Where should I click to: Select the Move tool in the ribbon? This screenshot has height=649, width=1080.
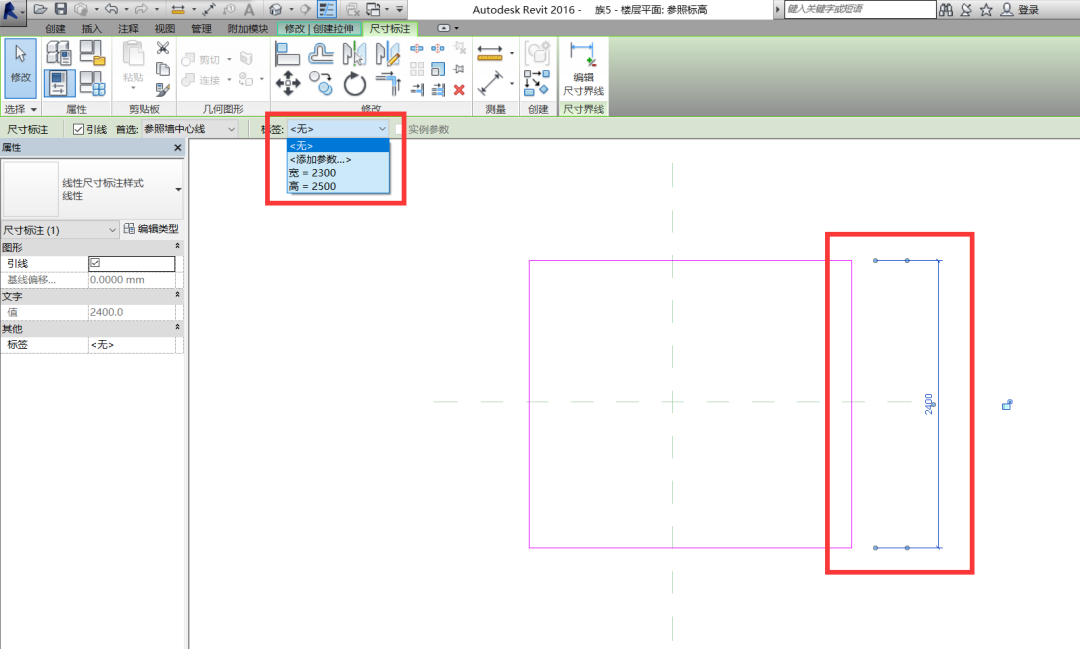(x=287, y=84)
